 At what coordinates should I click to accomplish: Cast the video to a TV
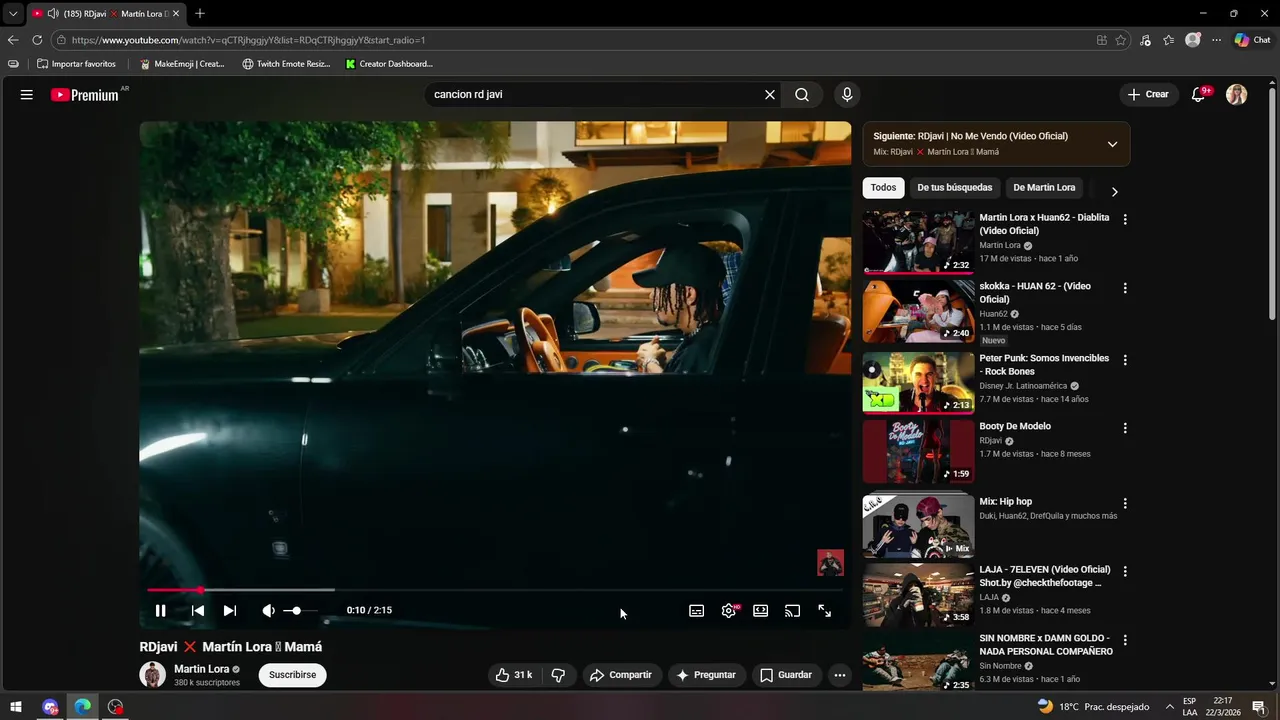(793, 610)
